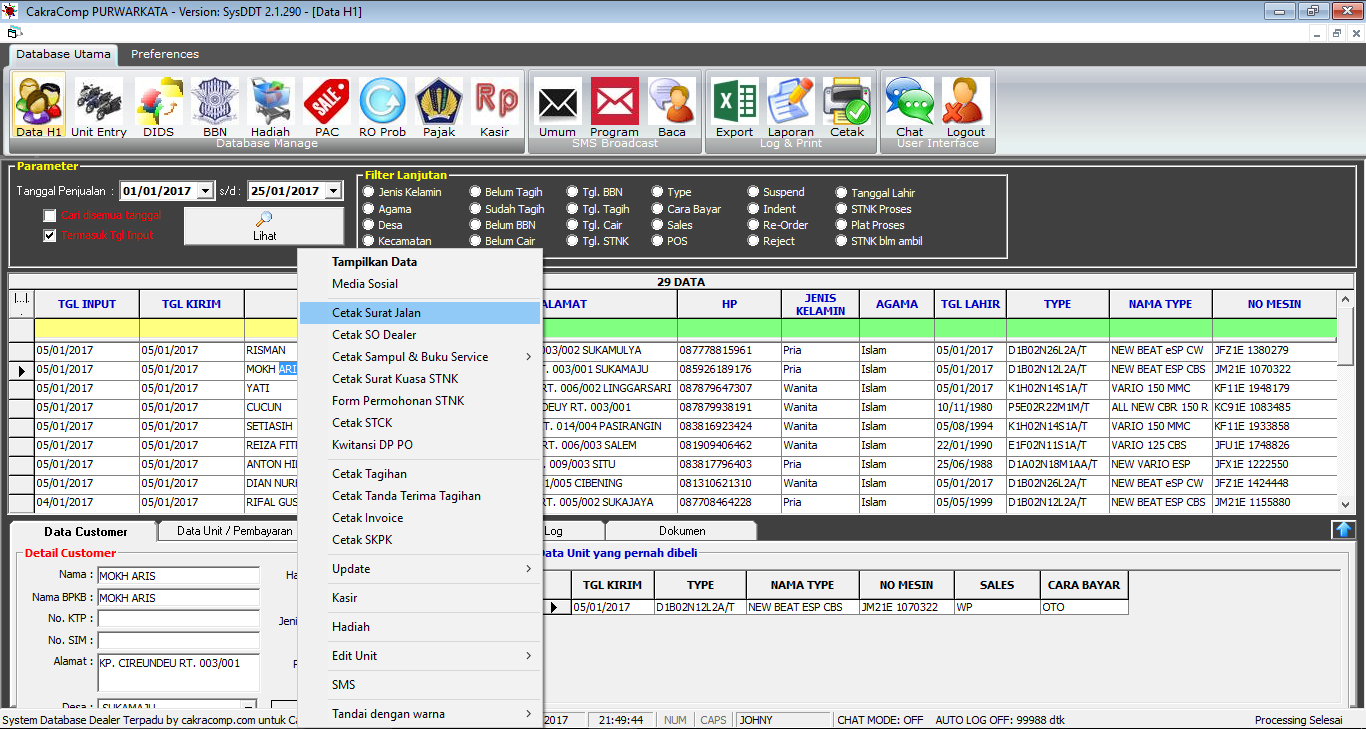The image size is (1366, 729).
Task: Click the Pajak tax icon
Action: 438,105
